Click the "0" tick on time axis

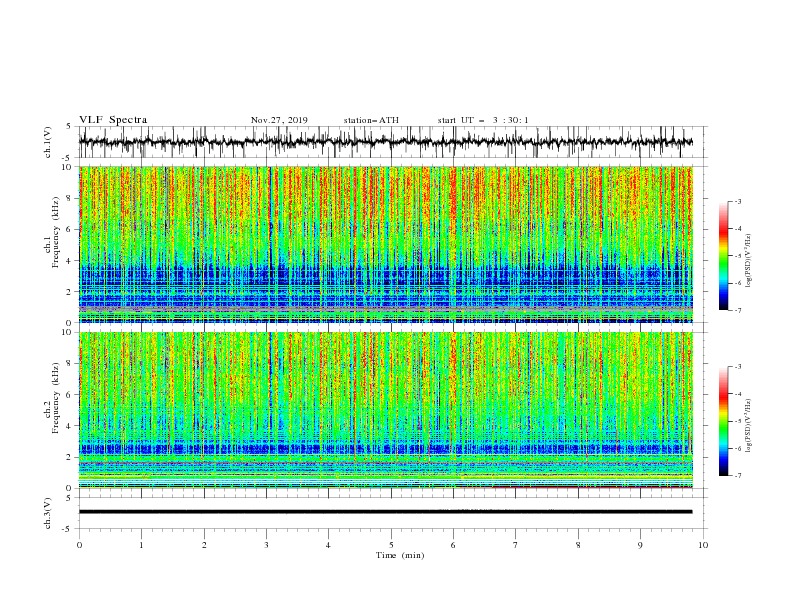79,545
